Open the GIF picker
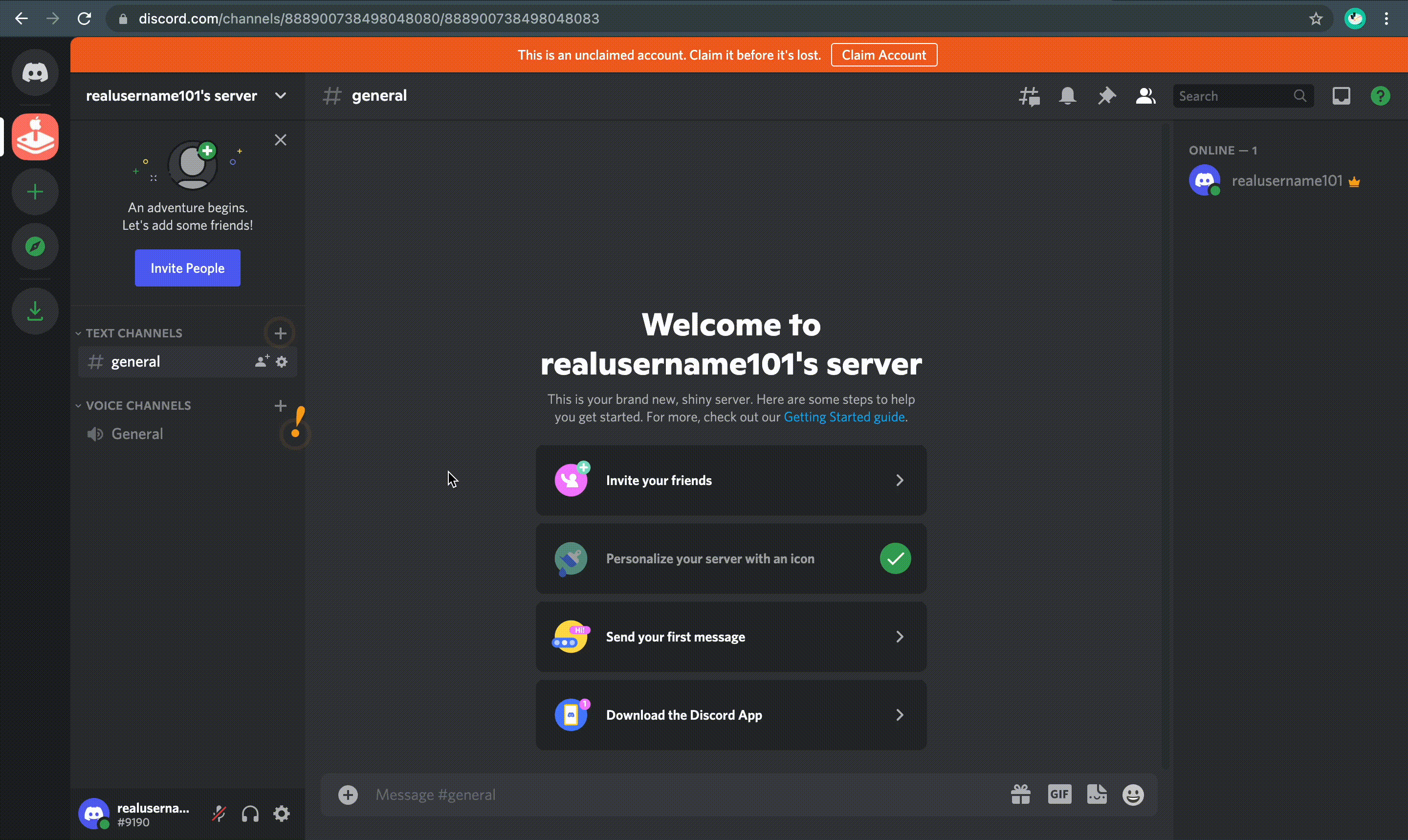The height and width of the screenshot is (840, 1408). tap(1059, 795)
